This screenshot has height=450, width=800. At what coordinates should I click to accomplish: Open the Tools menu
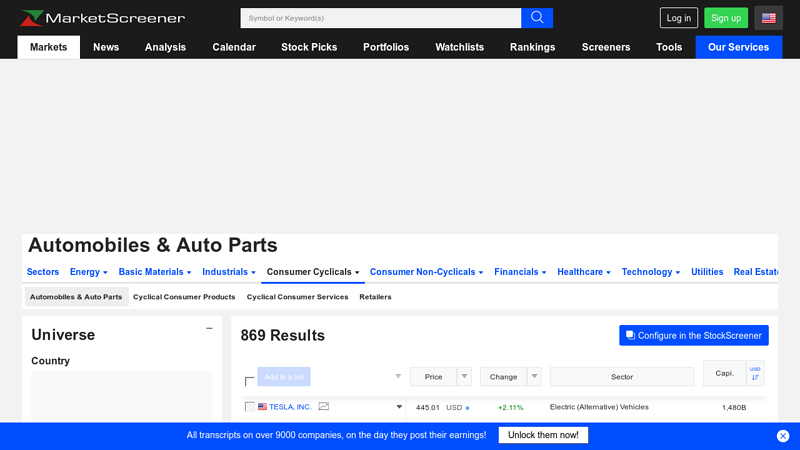pyautogui.click(x=669, y=47)
